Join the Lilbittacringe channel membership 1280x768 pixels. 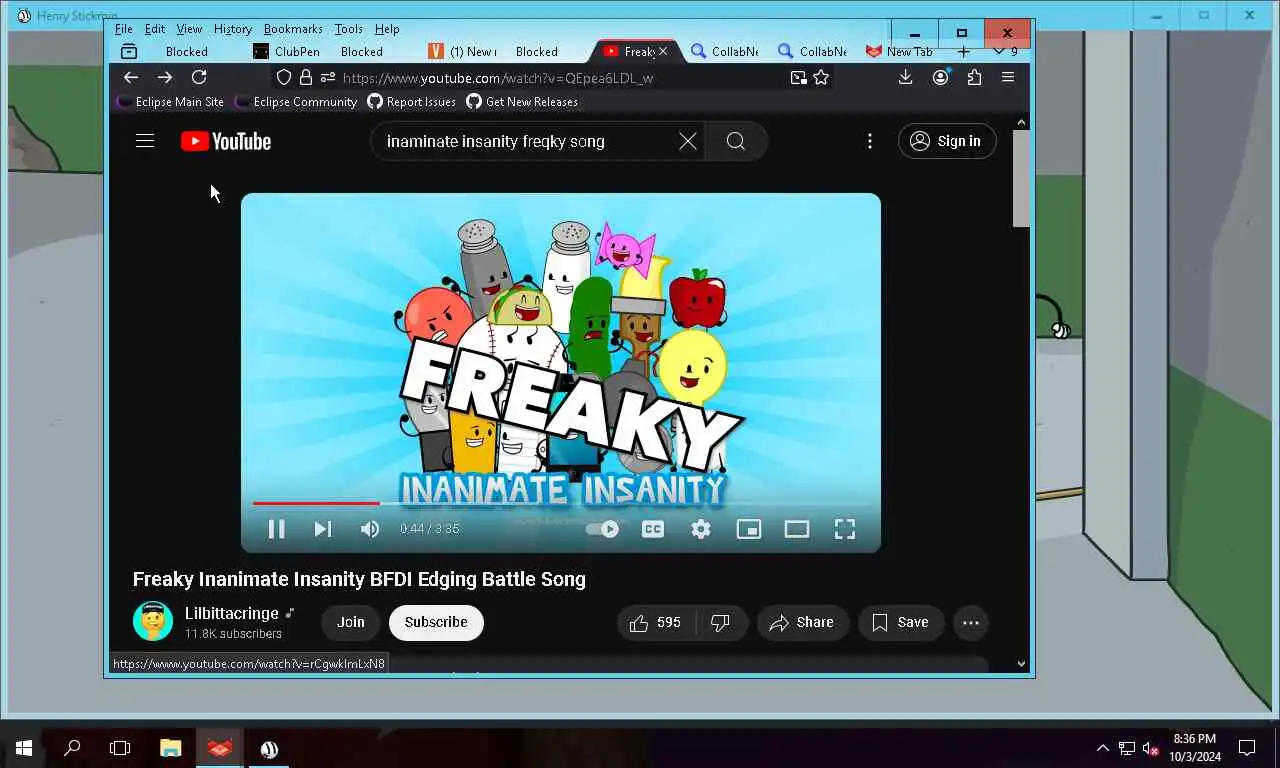tap(351, 622)
